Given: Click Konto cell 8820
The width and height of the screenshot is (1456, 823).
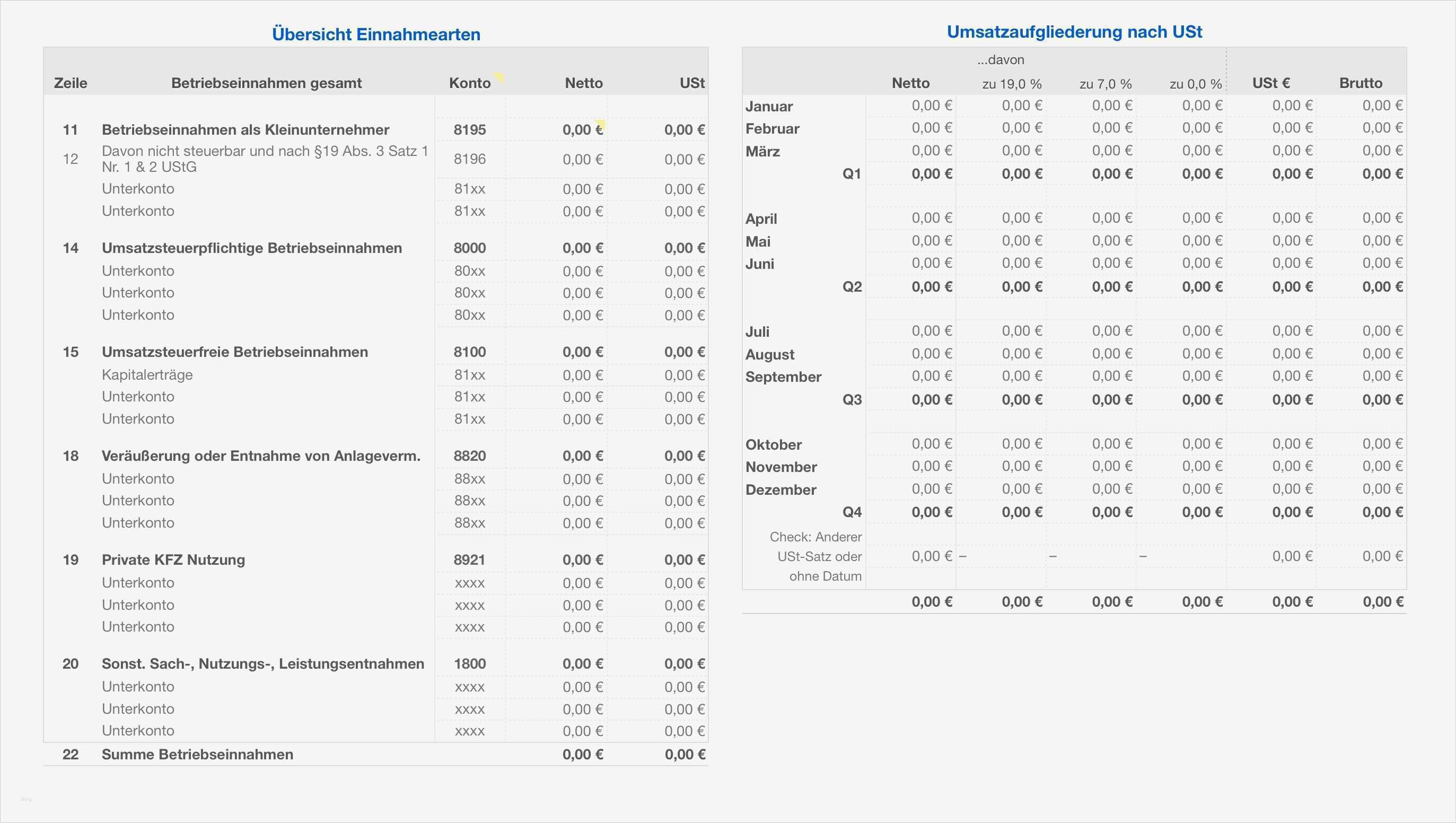Looking at the screenshot, I should pos(469,456).
